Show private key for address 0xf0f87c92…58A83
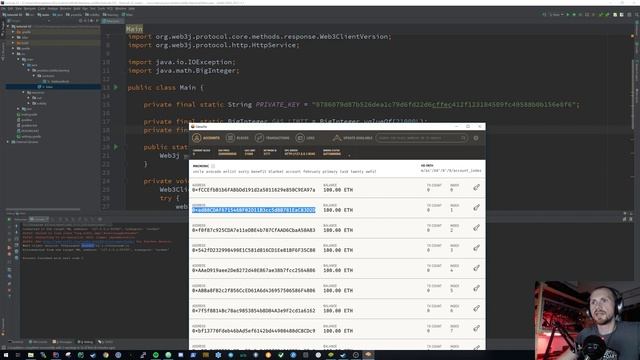Image resolution: width=640 pixels, height=360 pixels. pos(476,228)
